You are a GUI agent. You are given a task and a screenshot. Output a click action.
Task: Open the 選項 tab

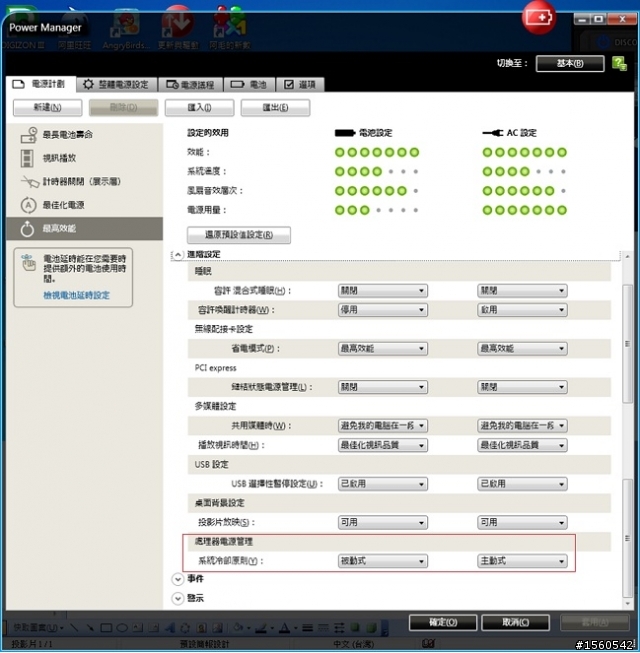(x=300, y=85)
